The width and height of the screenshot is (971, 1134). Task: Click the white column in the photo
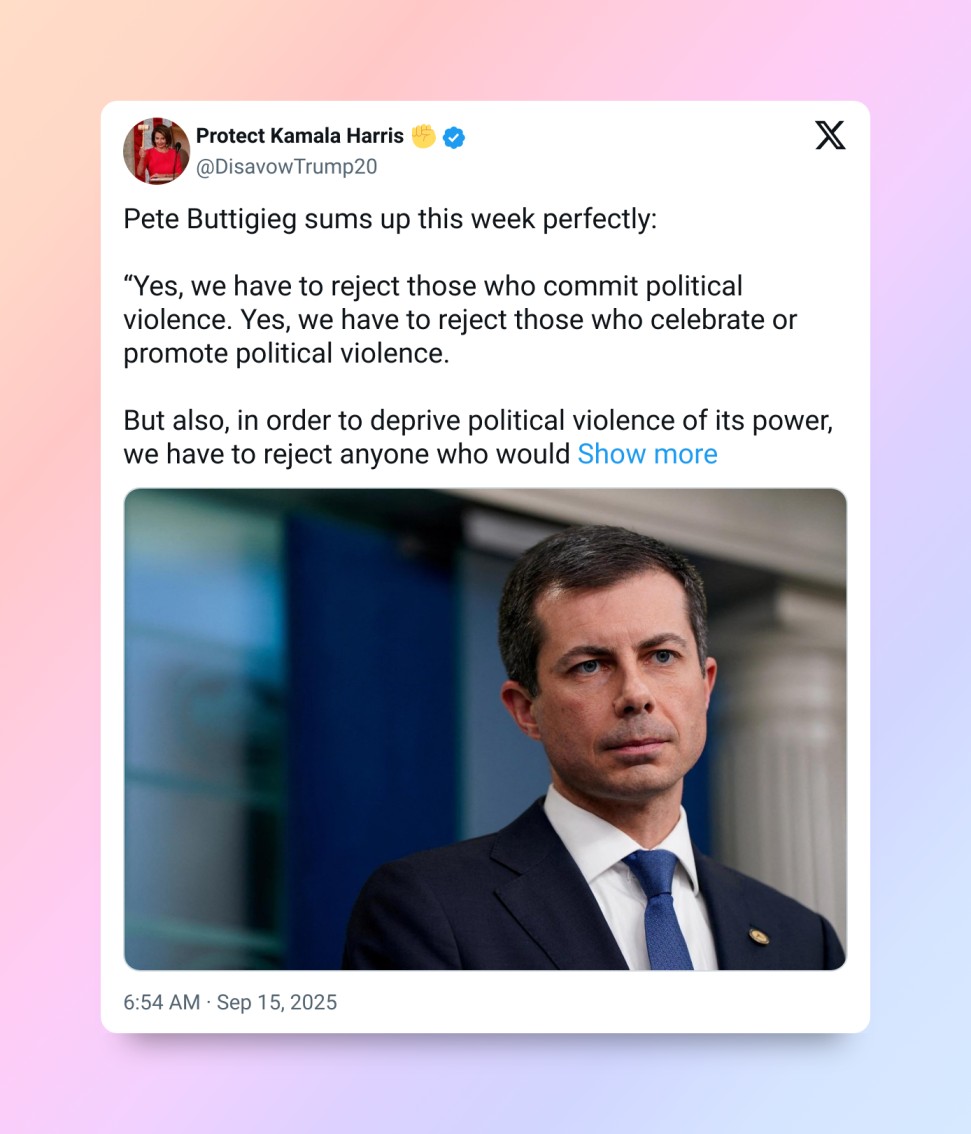784,759
